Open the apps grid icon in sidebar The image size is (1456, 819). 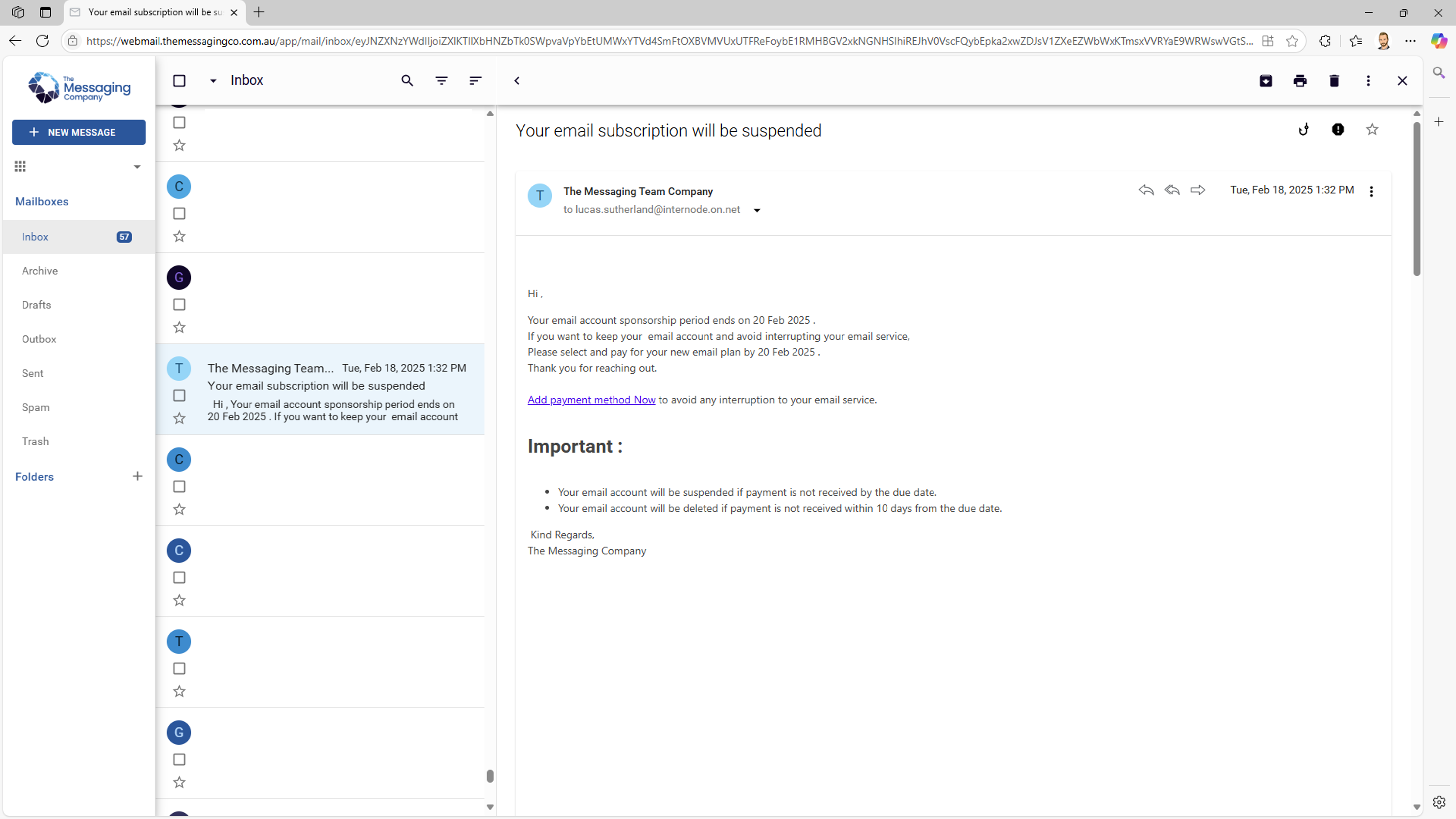click(20, 166)
